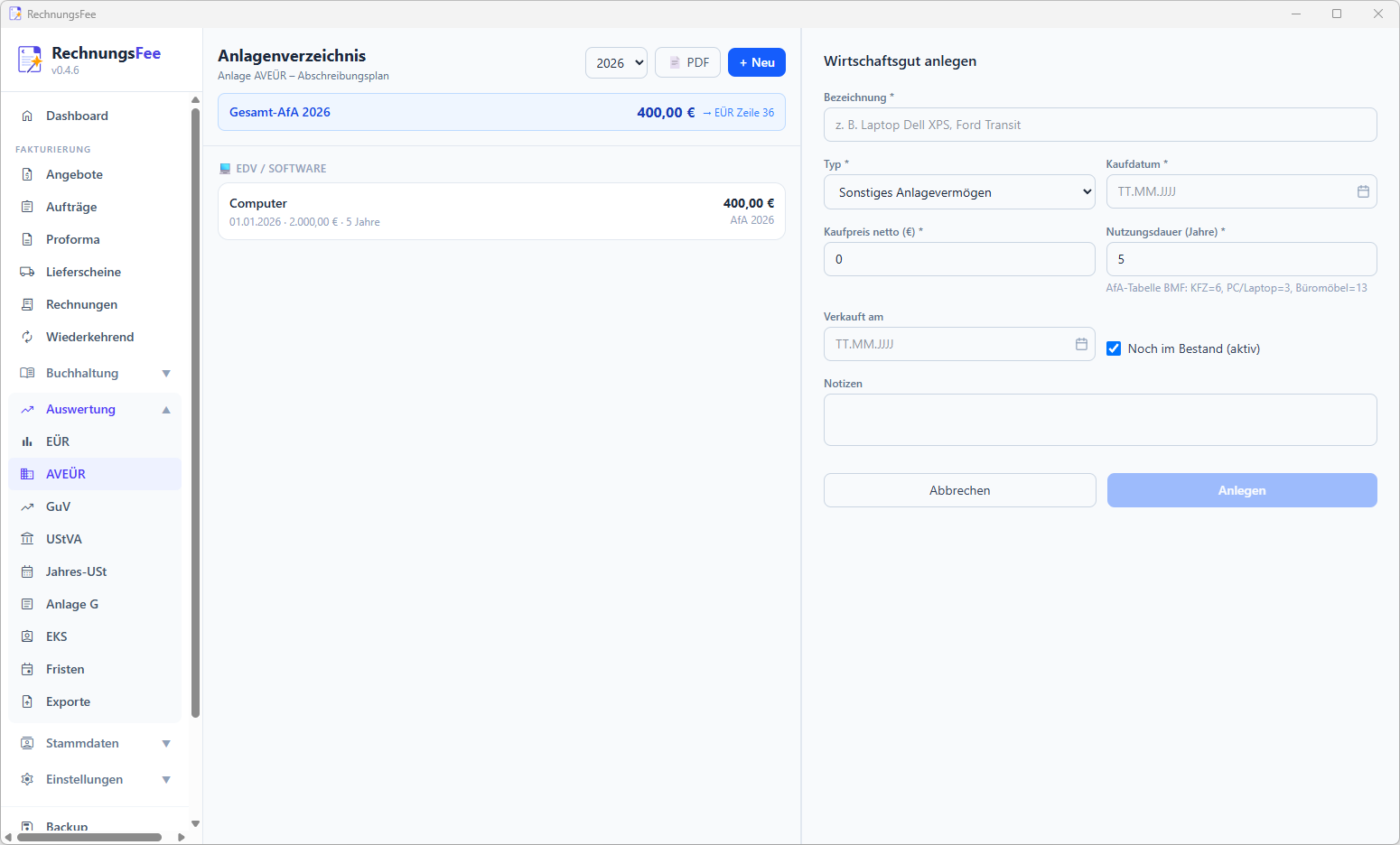The width and height of the screenshot is (1400, 845).
Task: Open the EÜR report page
Action: point(95,441)
